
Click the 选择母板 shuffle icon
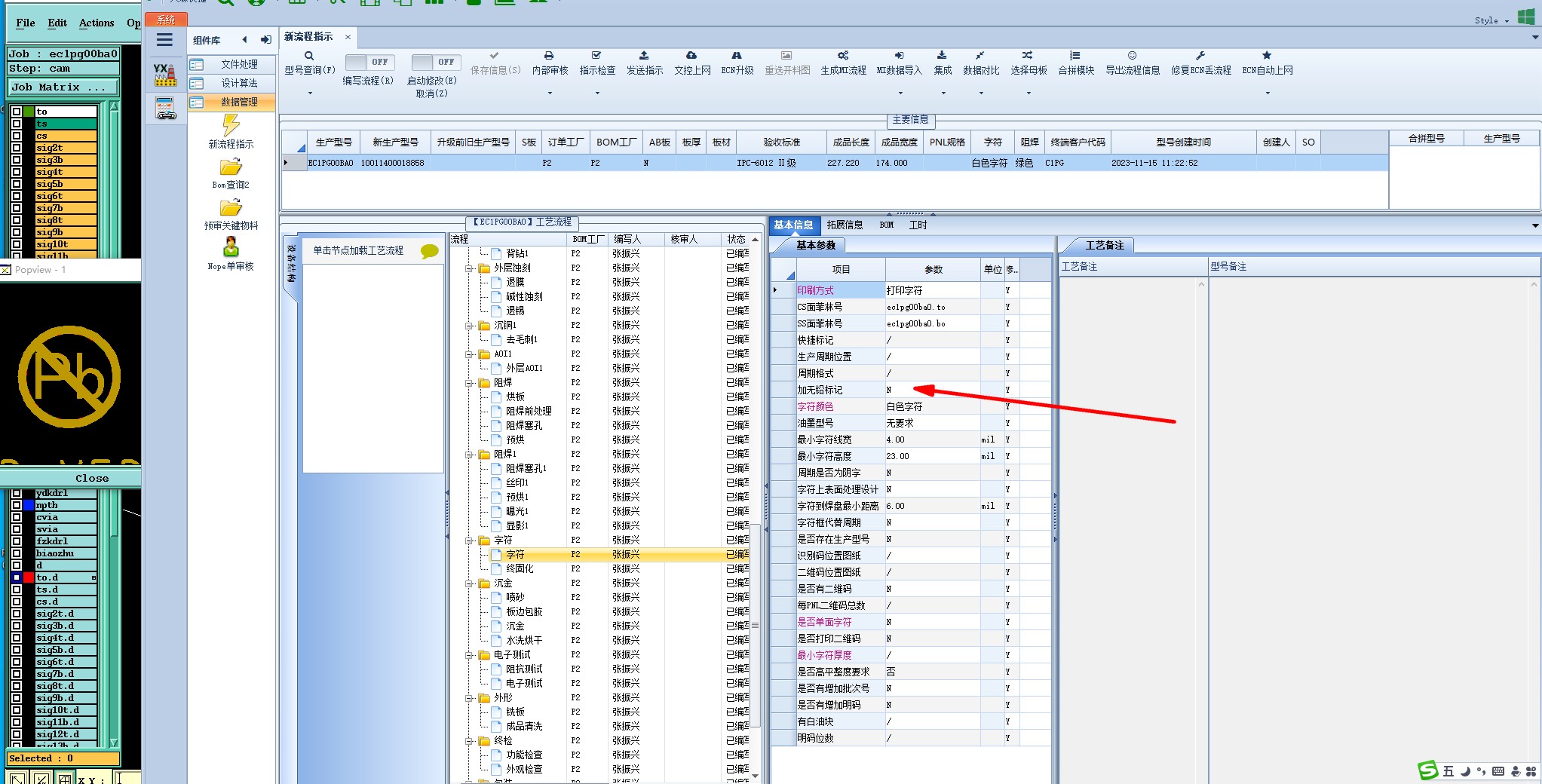[x=1027, y=56]
